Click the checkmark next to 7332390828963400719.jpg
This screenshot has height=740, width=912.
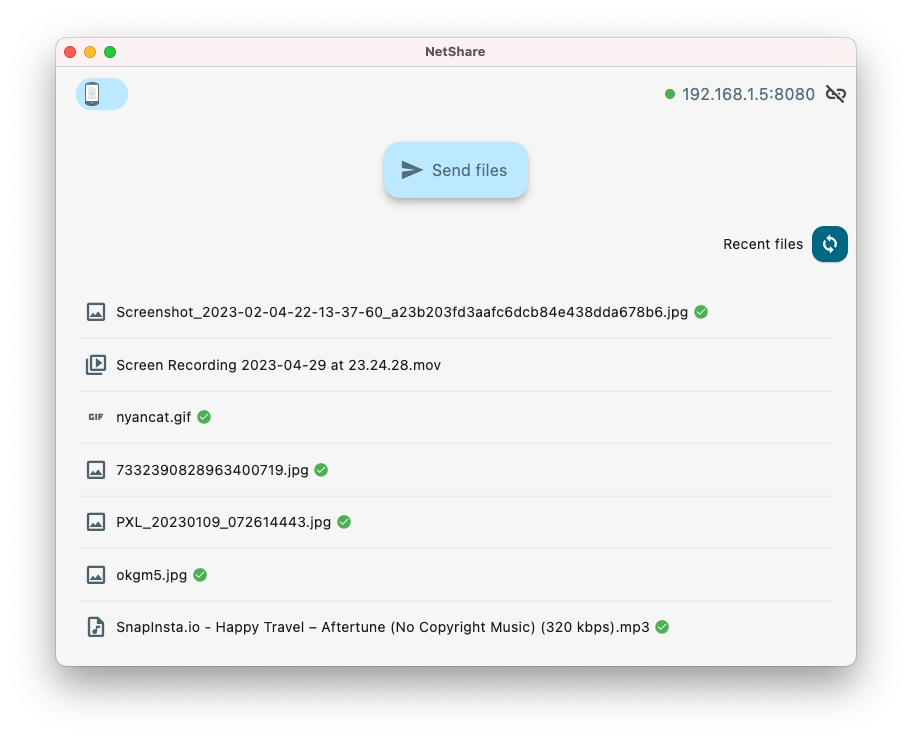tap(321, 469)
